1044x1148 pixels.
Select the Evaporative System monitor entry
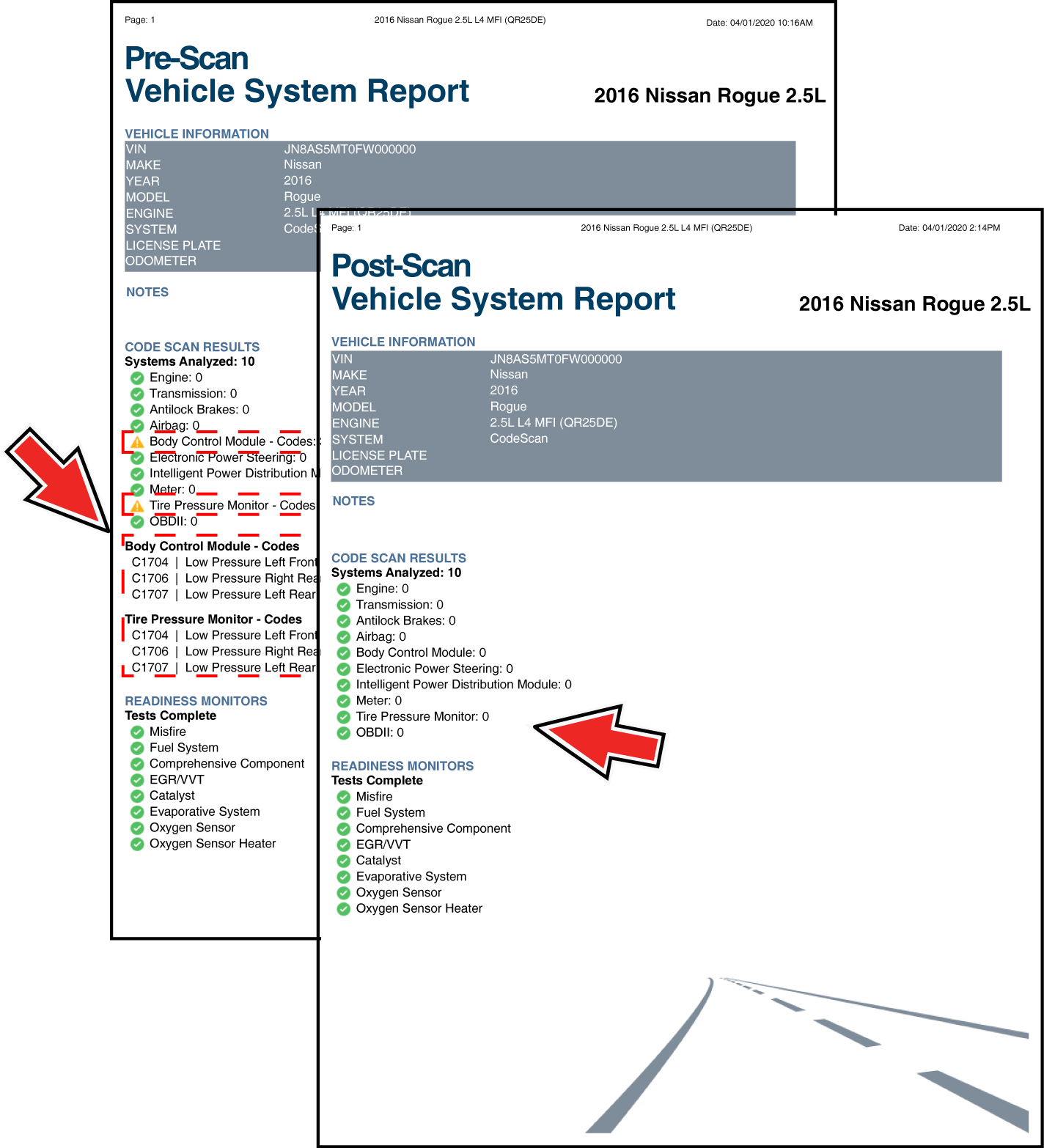(411, 877)
